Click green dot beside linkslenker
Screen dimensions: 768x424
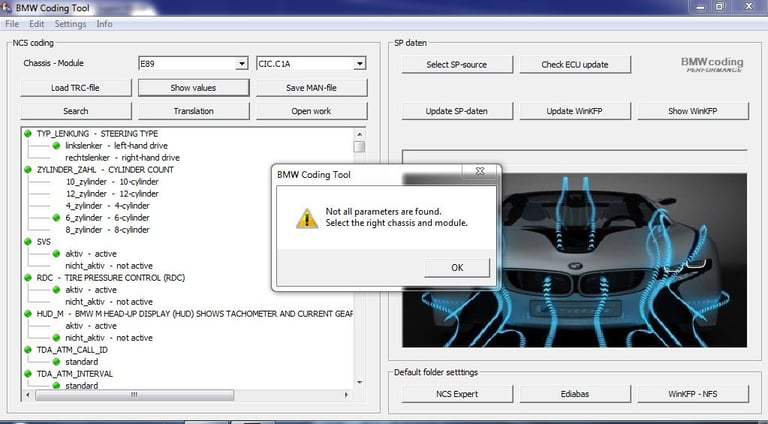click(56, 145)
